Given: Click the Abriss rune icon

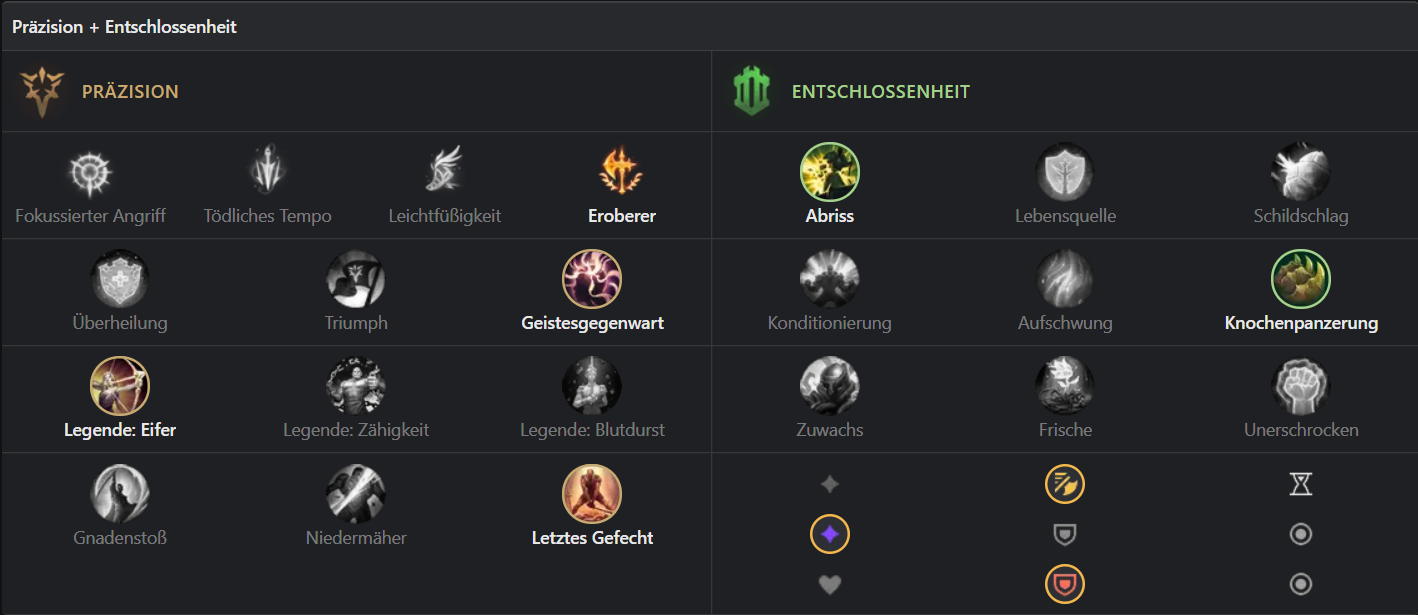Looking at the screenshot, I should coord(829,172).
